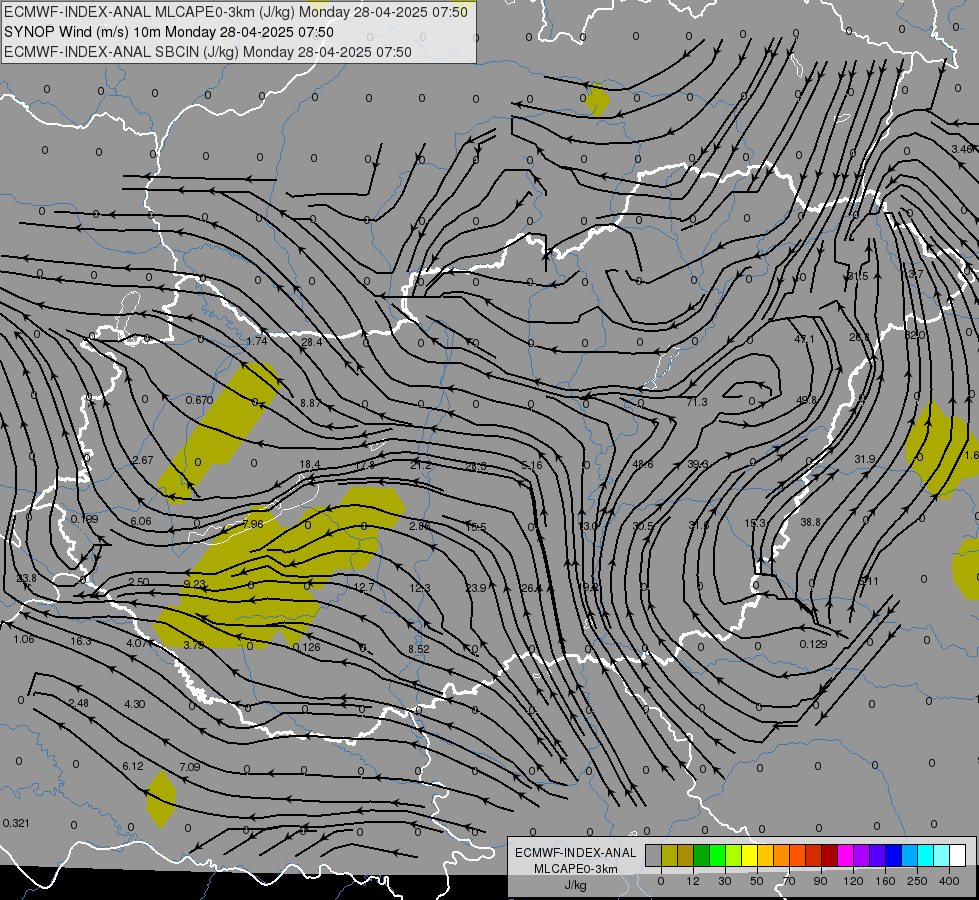Select the white 400 J/kg legend swatch
Viewport: 979px width, 900px height.
point(958,855)
